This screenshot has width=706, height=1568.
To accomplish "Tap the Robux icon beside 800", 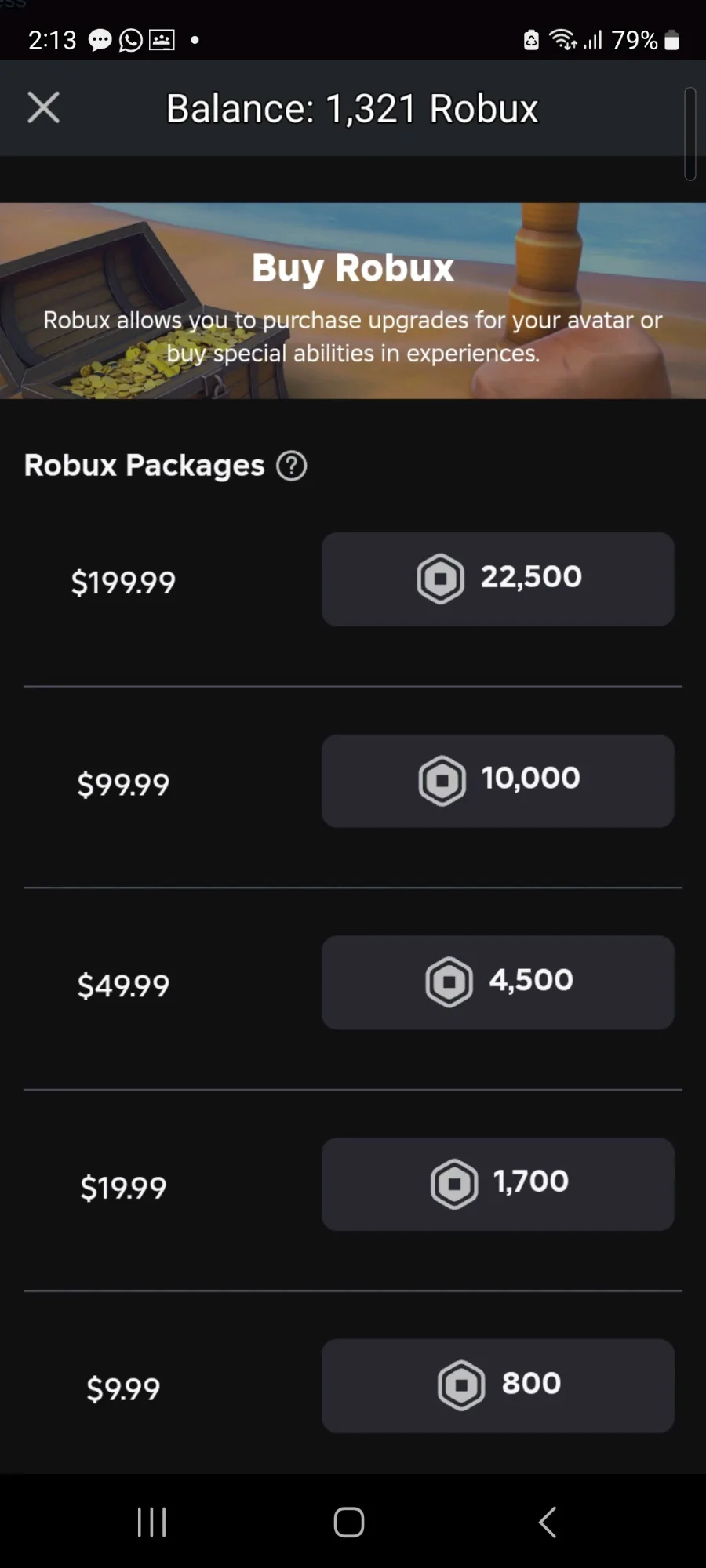I will click(x=461, y=1385).
